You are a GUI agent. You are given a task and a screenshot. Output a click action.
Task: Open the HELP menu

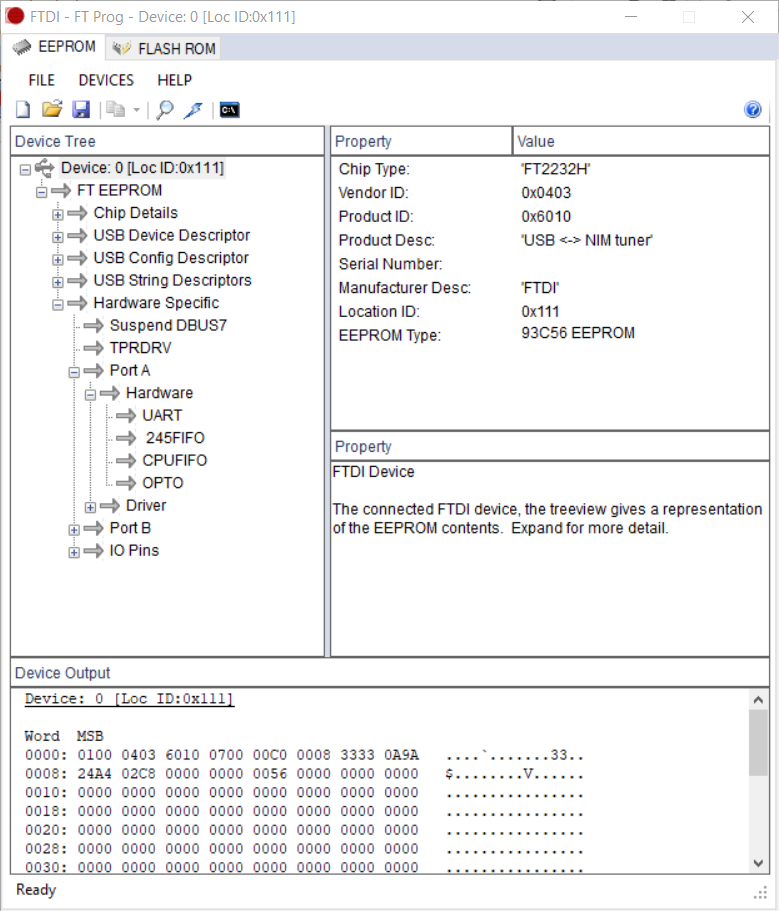coord(174,80)
